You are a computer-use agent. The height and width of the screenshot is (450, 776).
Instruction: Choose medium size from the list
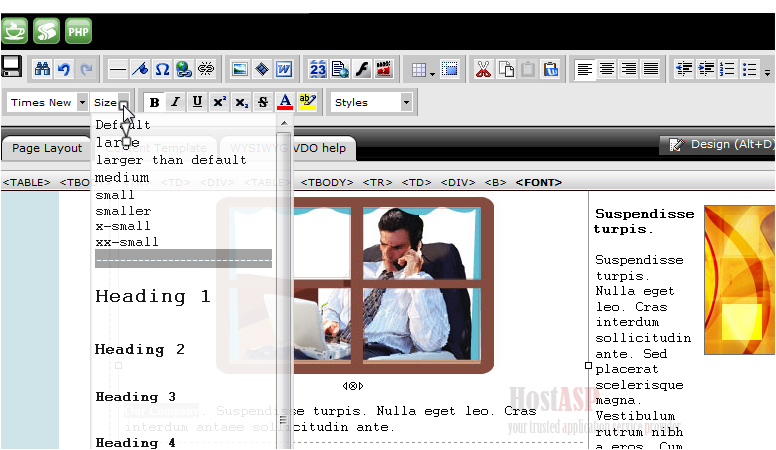pos(122,177)
